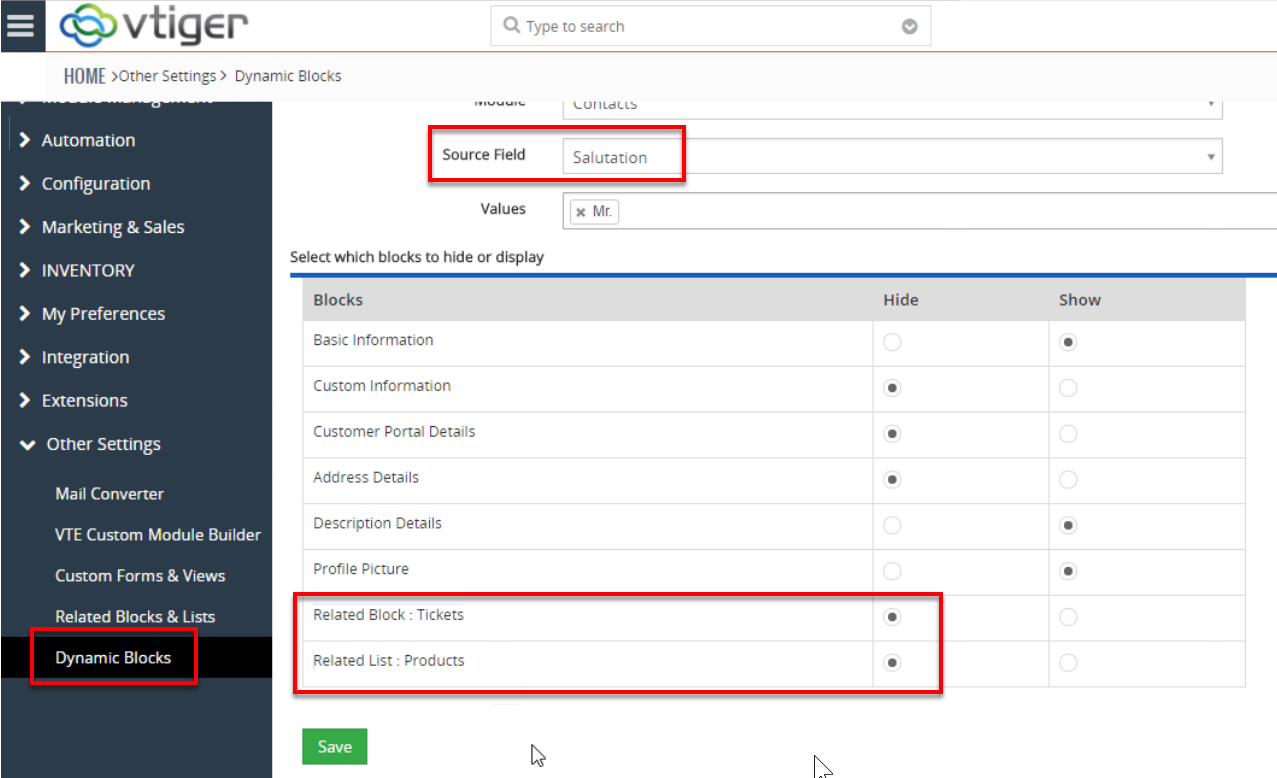Set Related Block : Tickets to Show
Image resolution: width=1277 pixels, height=778 pixels.
[x=1068, y=617]
